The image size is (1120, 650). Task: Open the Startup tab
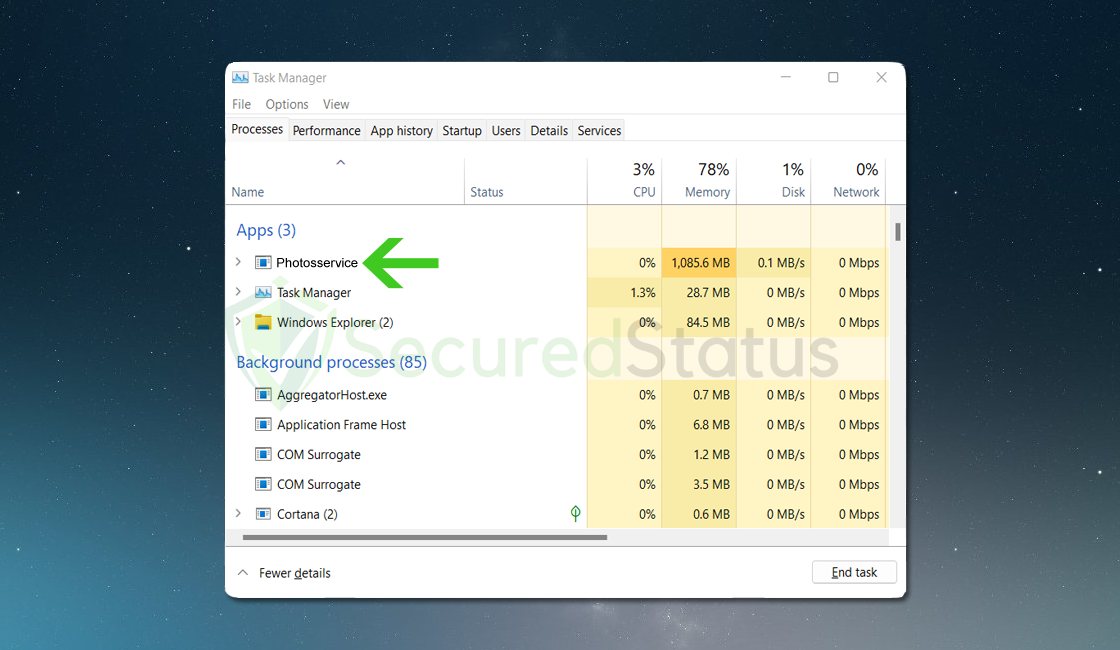pos(462,131)
